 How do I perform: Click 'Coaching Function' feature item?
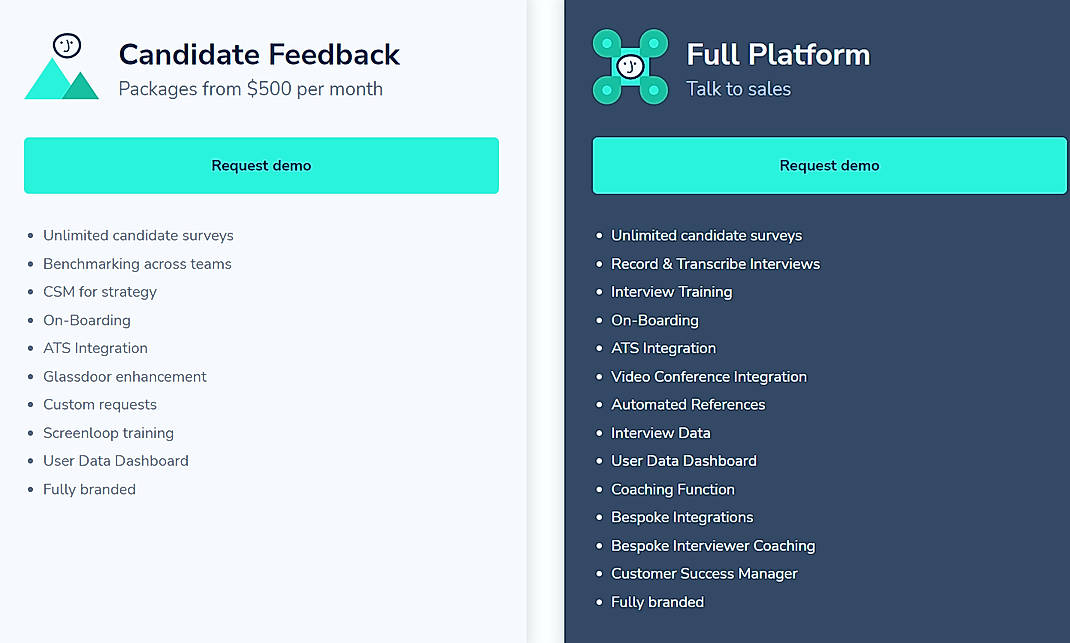(673, 489)
